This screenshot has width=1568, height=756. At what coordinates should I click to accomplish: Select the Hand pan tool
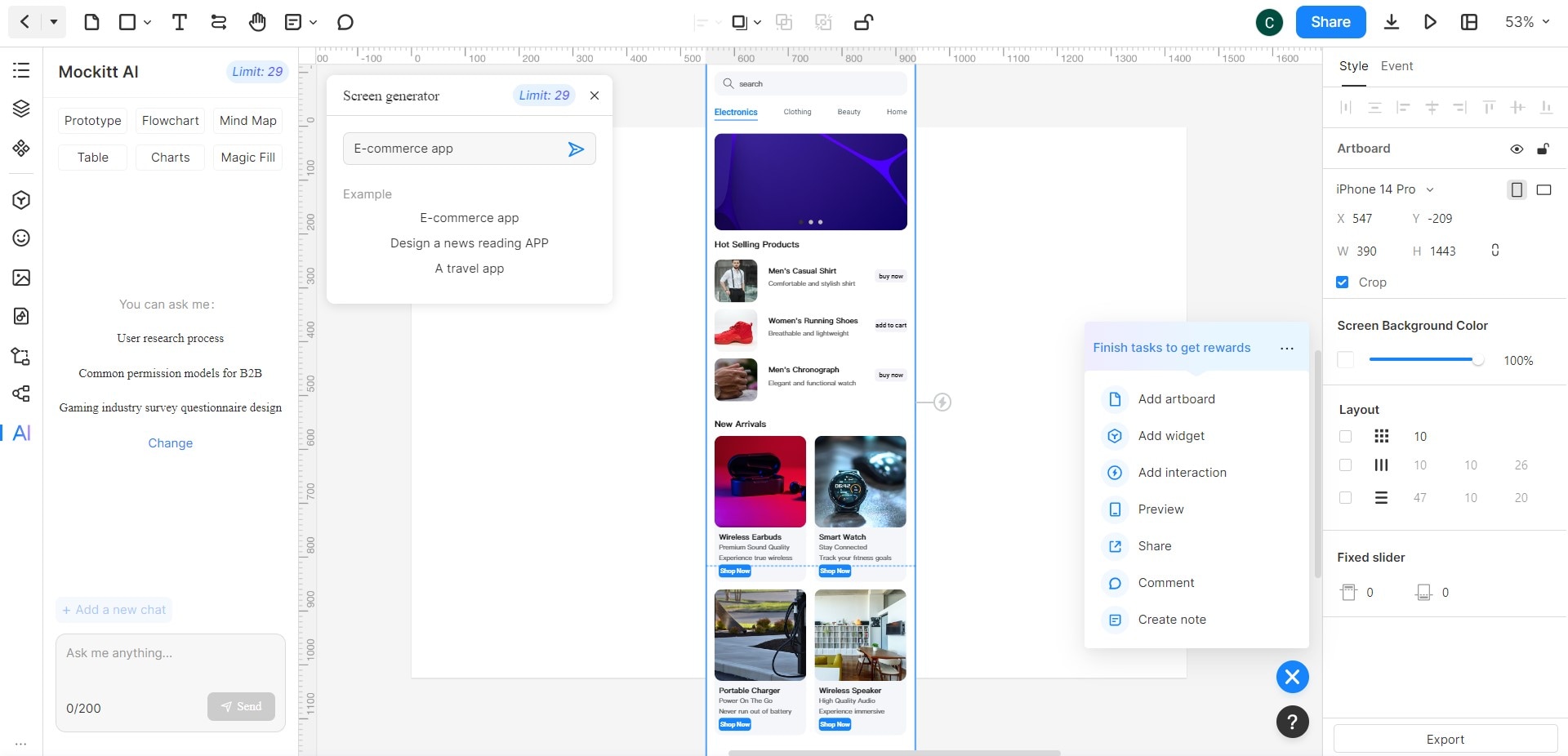point(257,22)
